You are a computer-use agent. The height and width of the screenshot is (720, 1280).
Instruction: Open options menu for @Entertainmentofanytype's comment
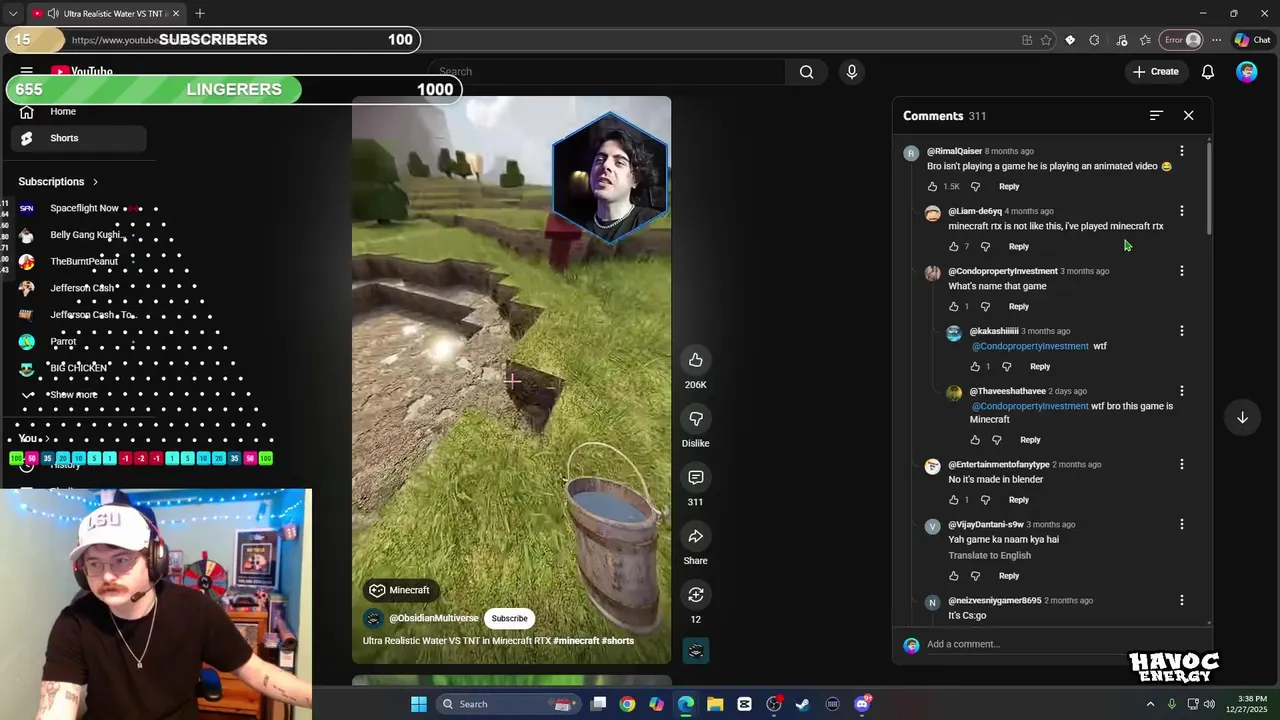(1181, 464)
